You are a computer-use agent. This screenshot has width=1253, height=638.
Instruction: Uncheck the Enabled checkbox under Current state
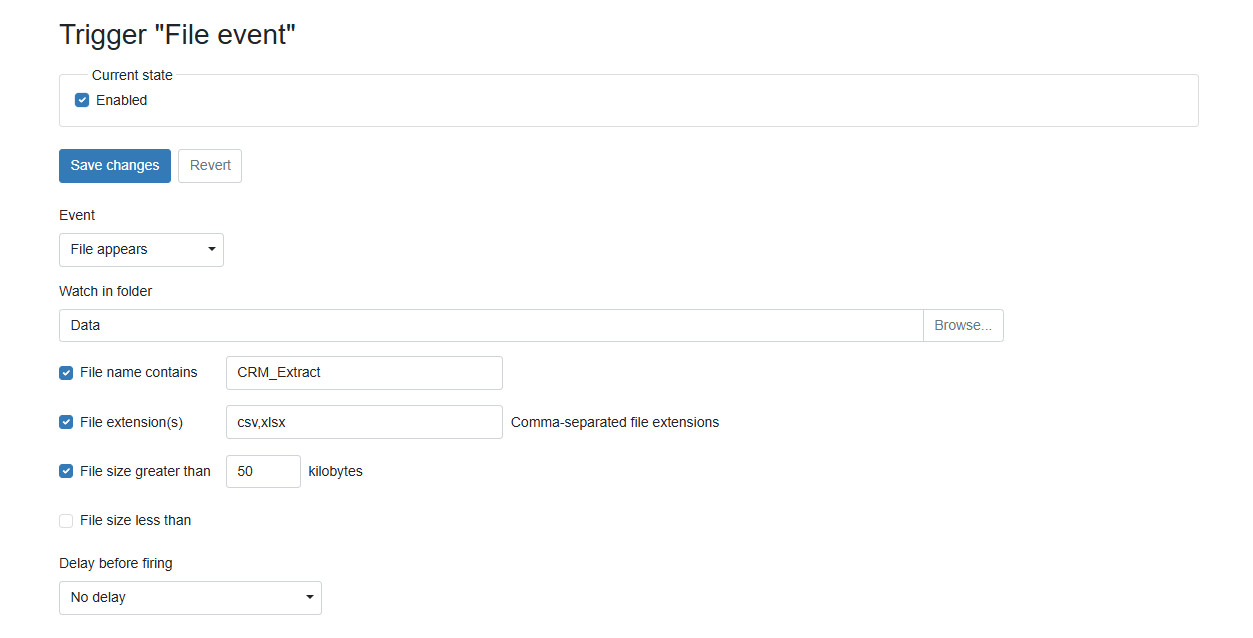(82, 100)
